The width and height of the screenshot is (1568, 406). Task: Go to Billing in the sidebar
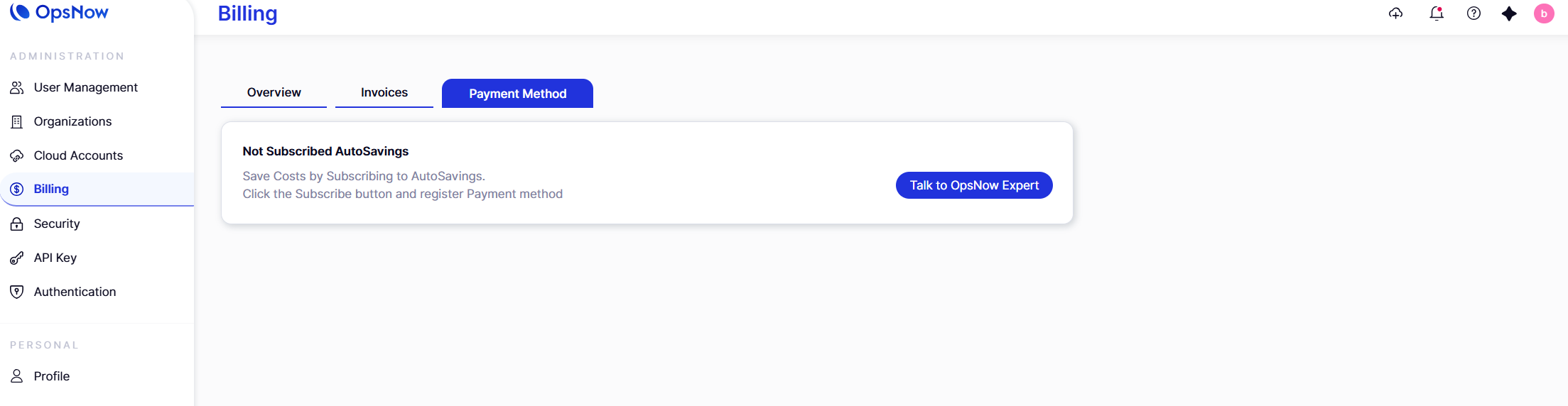pos(51,189)
